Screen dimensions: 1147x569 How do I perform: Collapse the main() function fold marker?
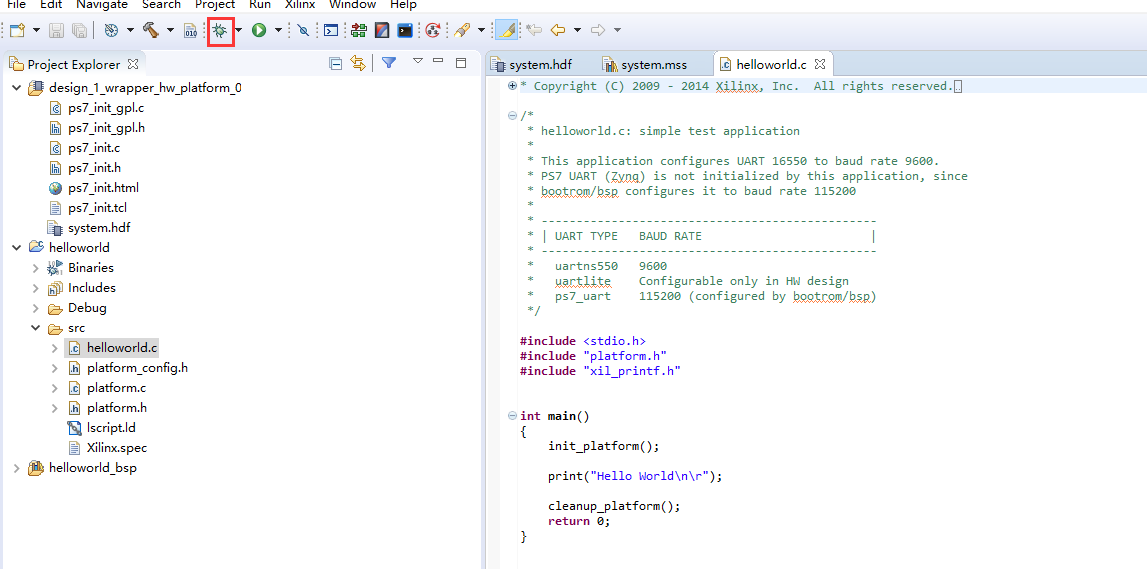[512, 416]
